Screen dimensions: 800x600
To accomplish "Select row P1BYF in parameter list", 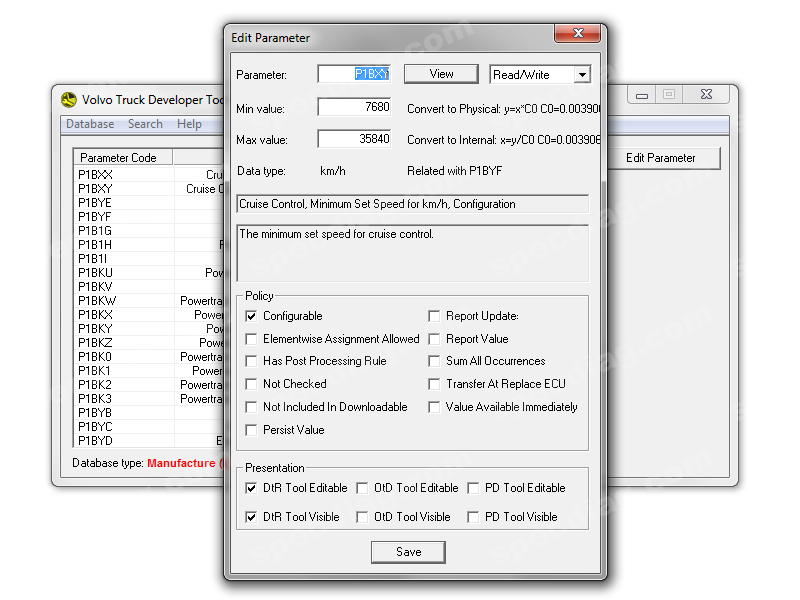I will click(x=149, y=217).
